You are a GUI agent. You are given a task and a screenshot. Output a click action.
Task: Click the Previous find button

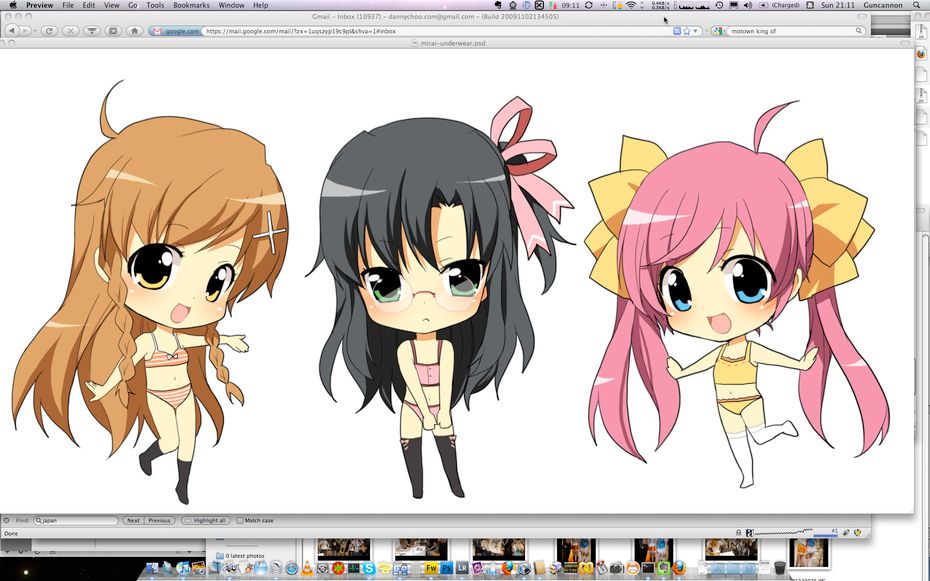pyautogui.click(x=159, y=521)
